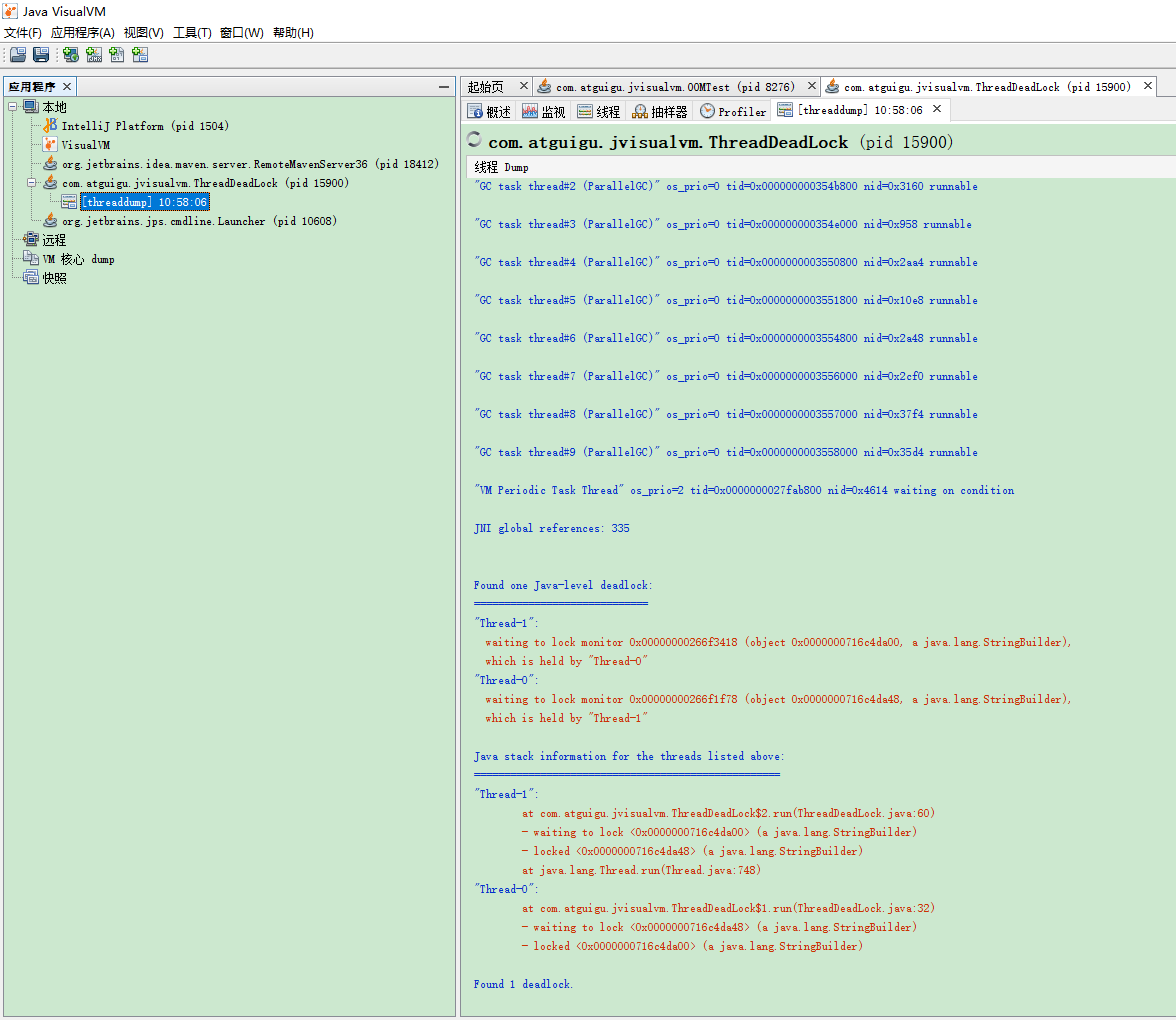This screenshot has width=1176, height=1020.
Task: Click 'Java stack information for the threads' line
Action: (628, 756)
